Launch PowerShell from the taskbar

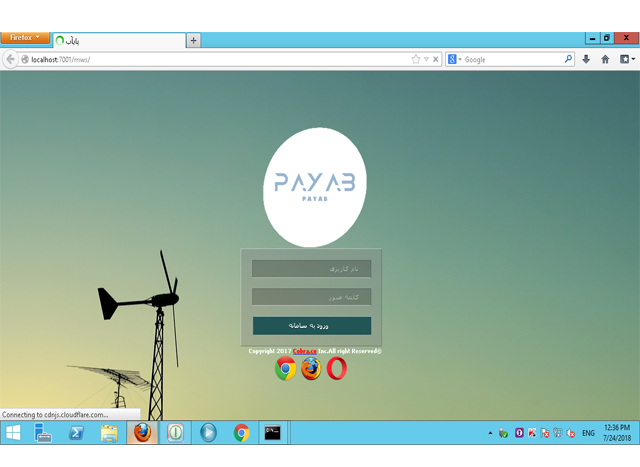pos(76,433)
